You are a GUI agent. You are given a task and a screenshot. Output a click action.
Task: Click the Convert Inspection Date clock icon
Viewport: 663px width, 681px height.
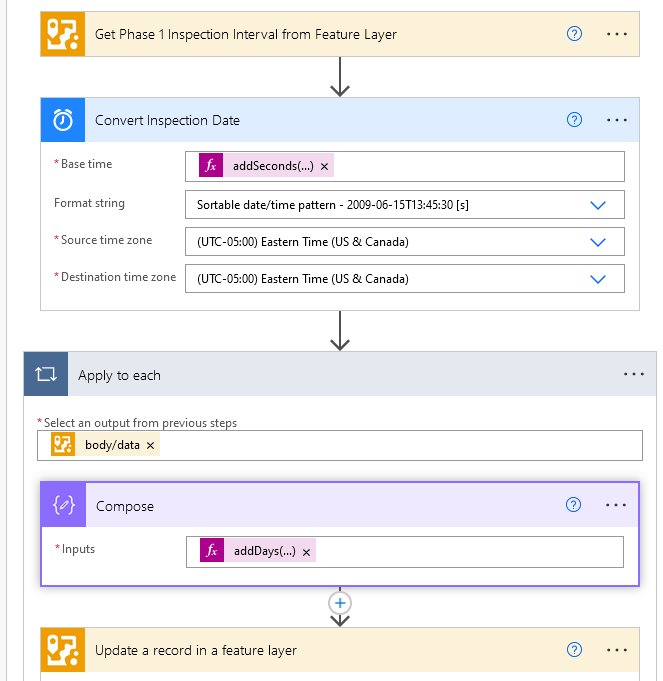click(63, 120)
